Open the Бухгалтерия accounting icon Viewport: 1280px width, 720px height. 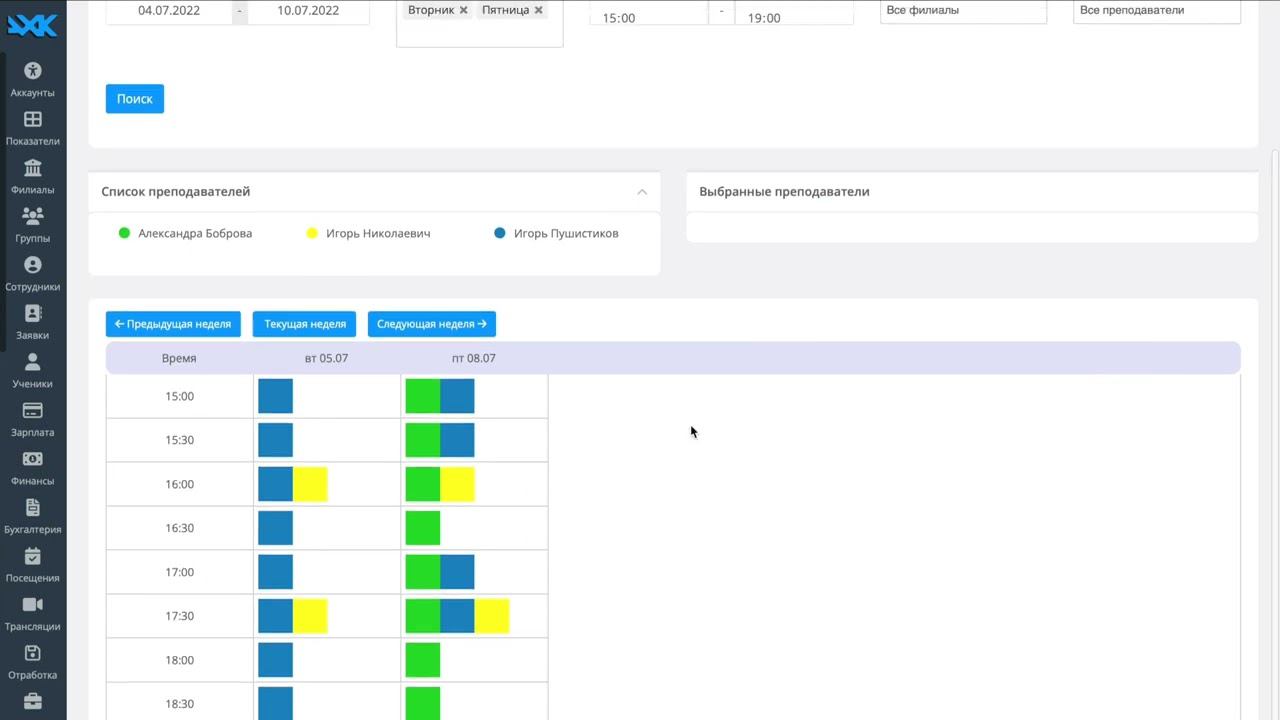coord(32,507)
